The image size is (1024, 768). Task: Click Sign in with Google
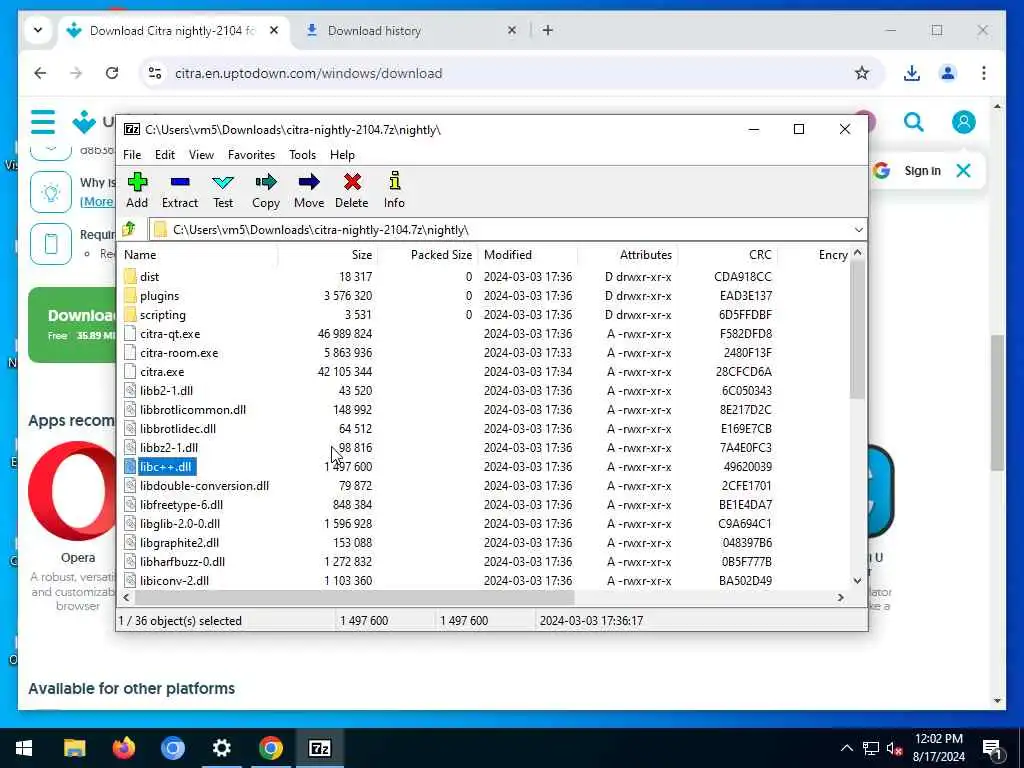tap(922, 171)
